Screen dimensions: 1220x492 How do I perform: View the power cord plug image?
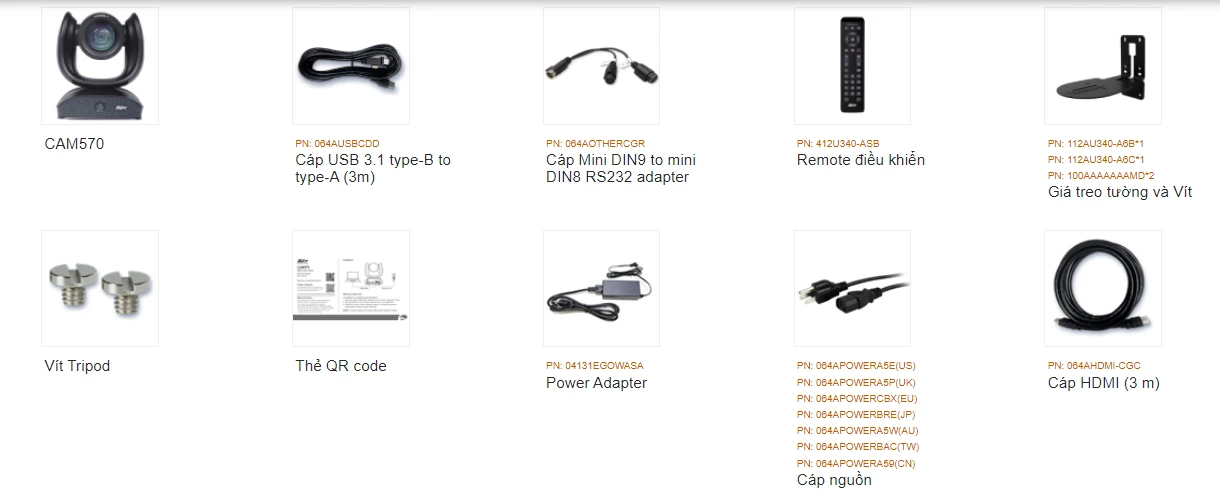click(852, 289)
